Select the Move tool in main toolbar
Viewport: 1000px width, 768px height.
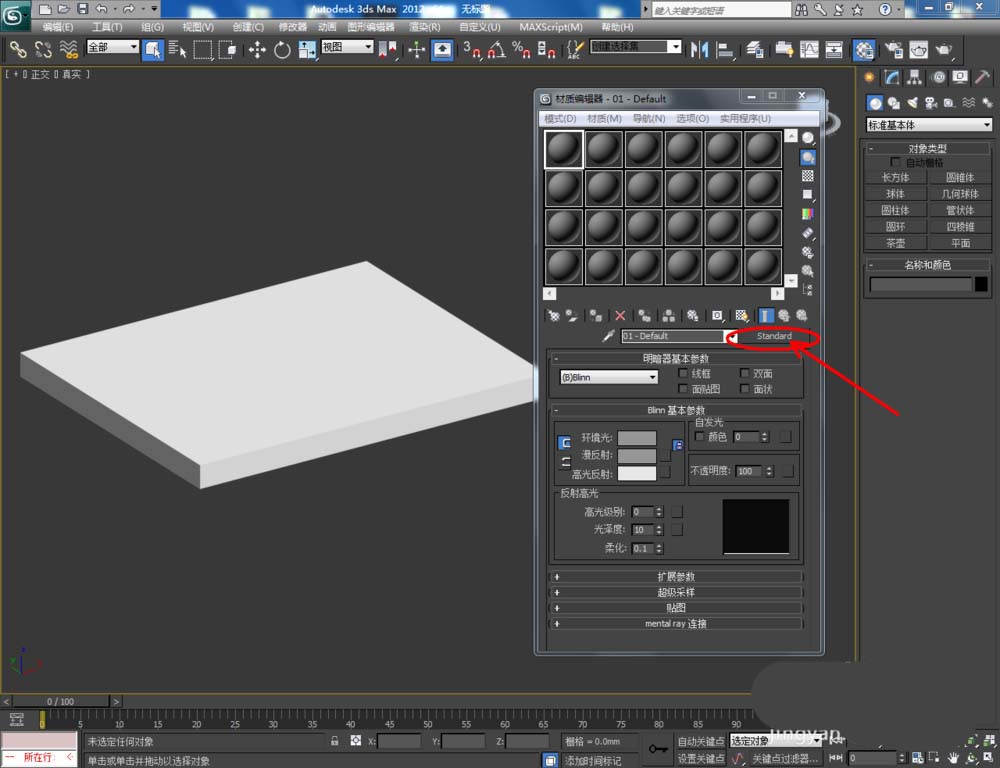(258, 49)
